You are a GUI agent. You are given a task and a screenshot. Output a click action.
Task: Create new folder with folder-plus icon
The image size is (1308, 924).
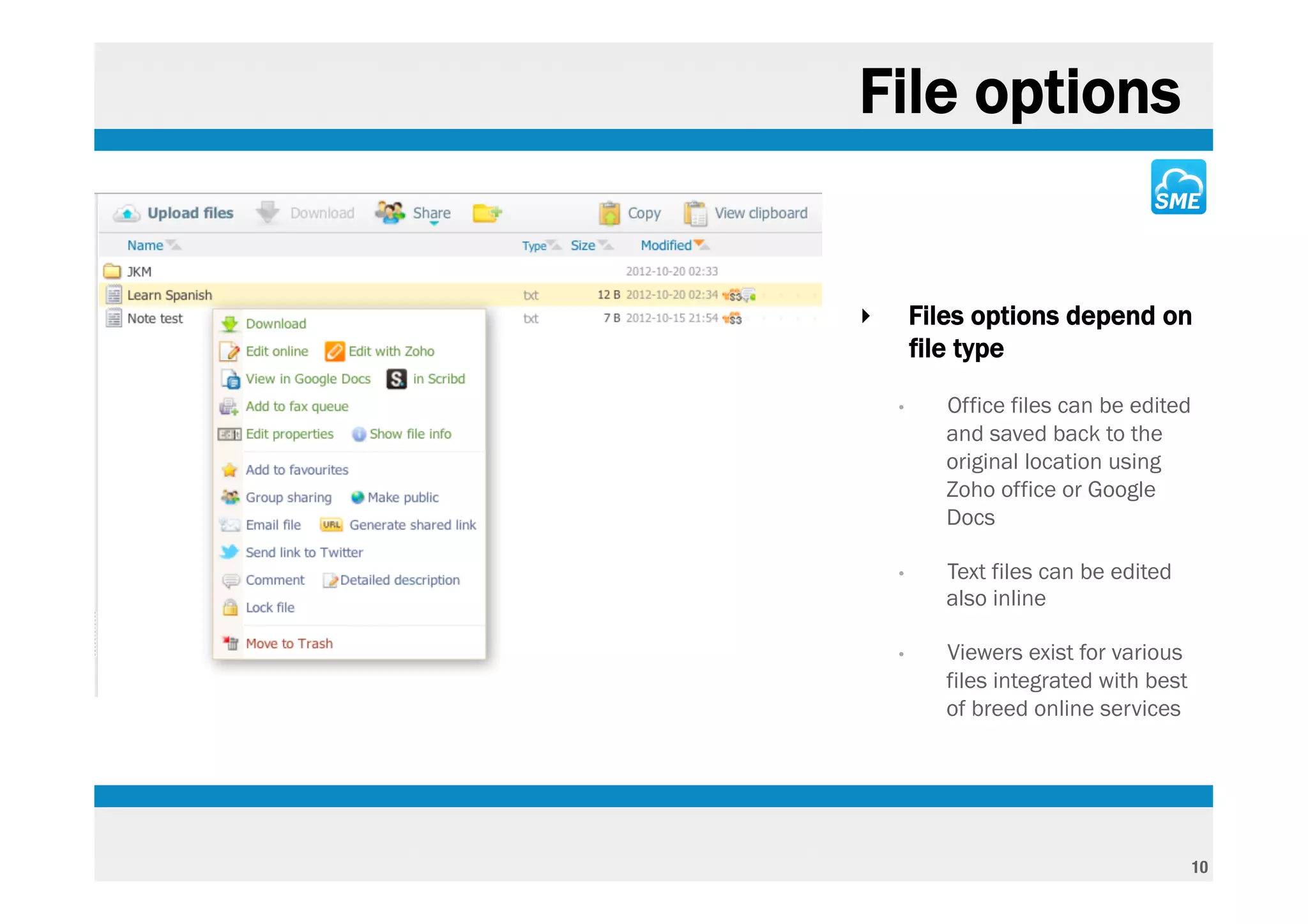[x=487, y=213]
